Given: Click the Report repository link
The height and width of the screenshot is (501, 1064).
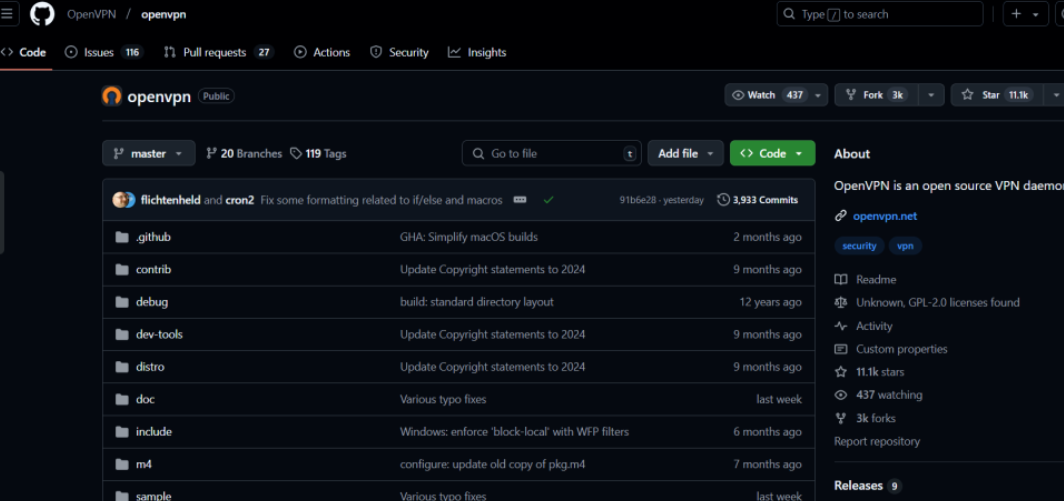Looking at the screenshot, I should [x=877, y=441].
